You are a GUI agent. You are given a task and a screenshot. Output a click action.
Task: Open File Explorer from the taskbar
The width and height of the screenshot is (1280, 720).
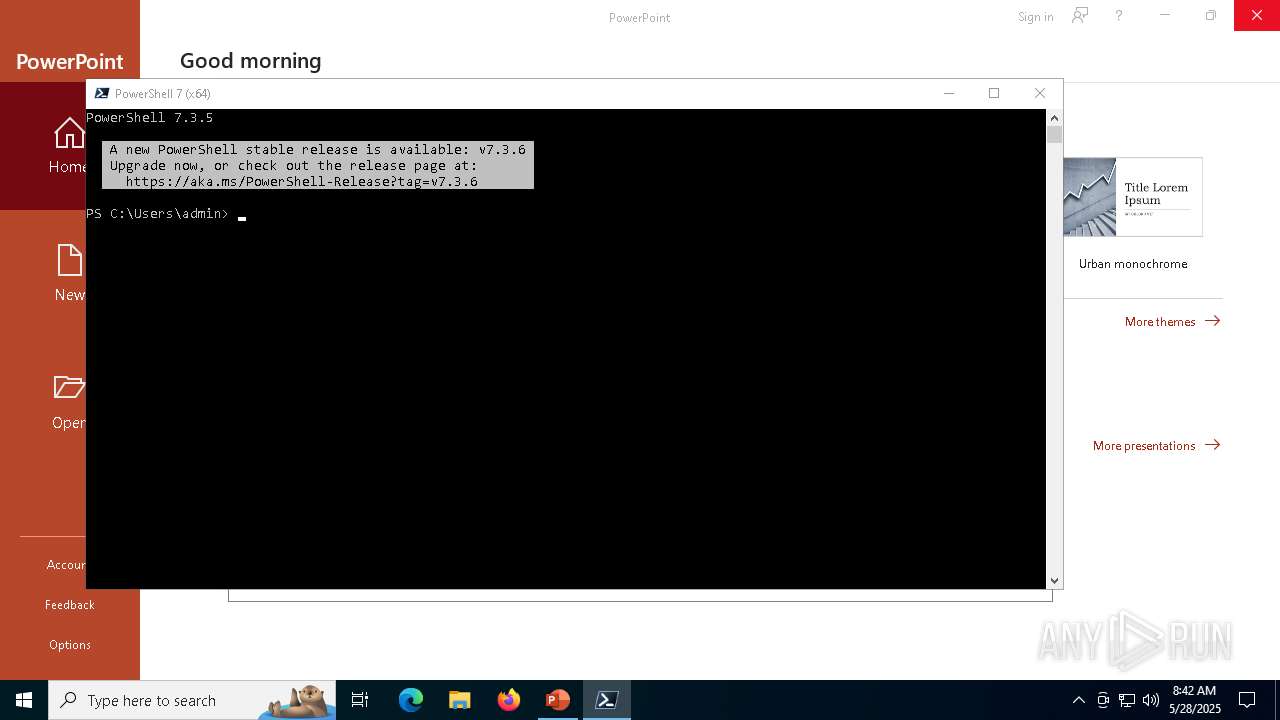pos(460,700)
